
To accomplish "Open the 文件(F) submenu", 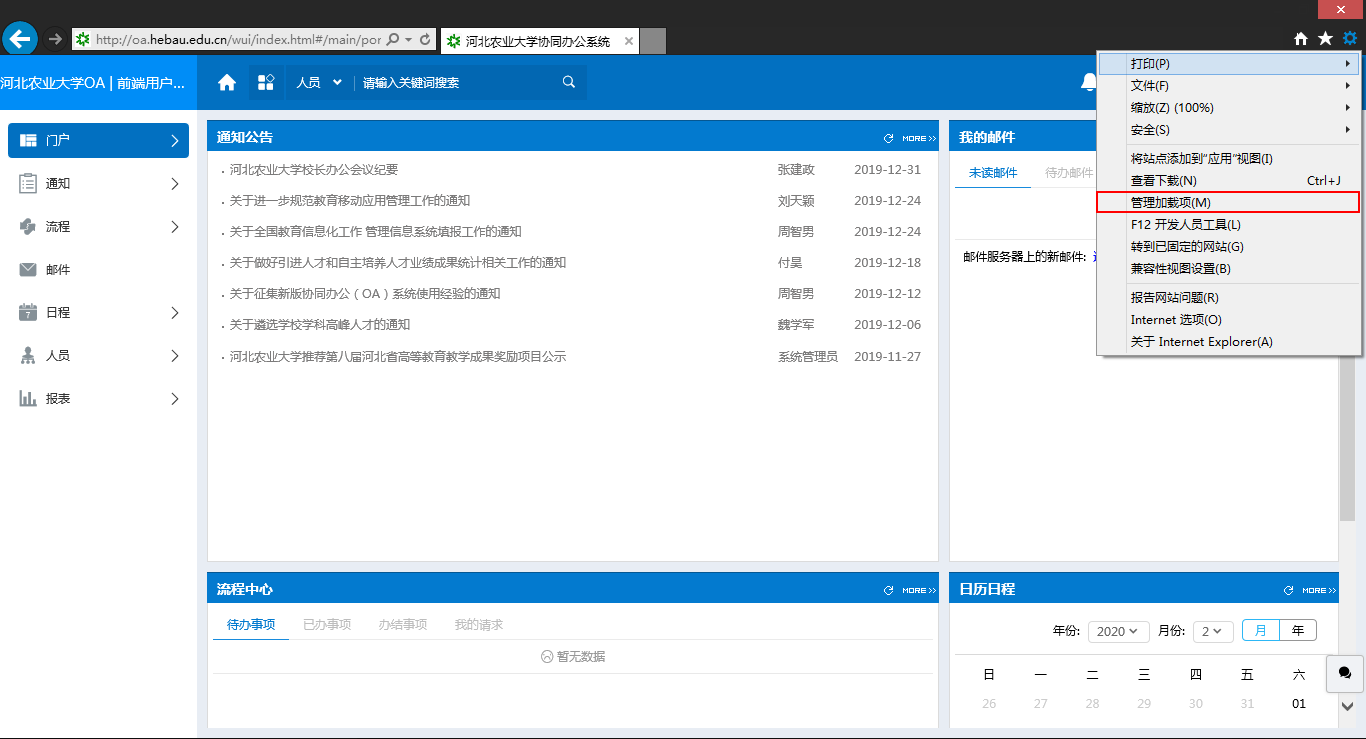I will (x=1229, y=86).
